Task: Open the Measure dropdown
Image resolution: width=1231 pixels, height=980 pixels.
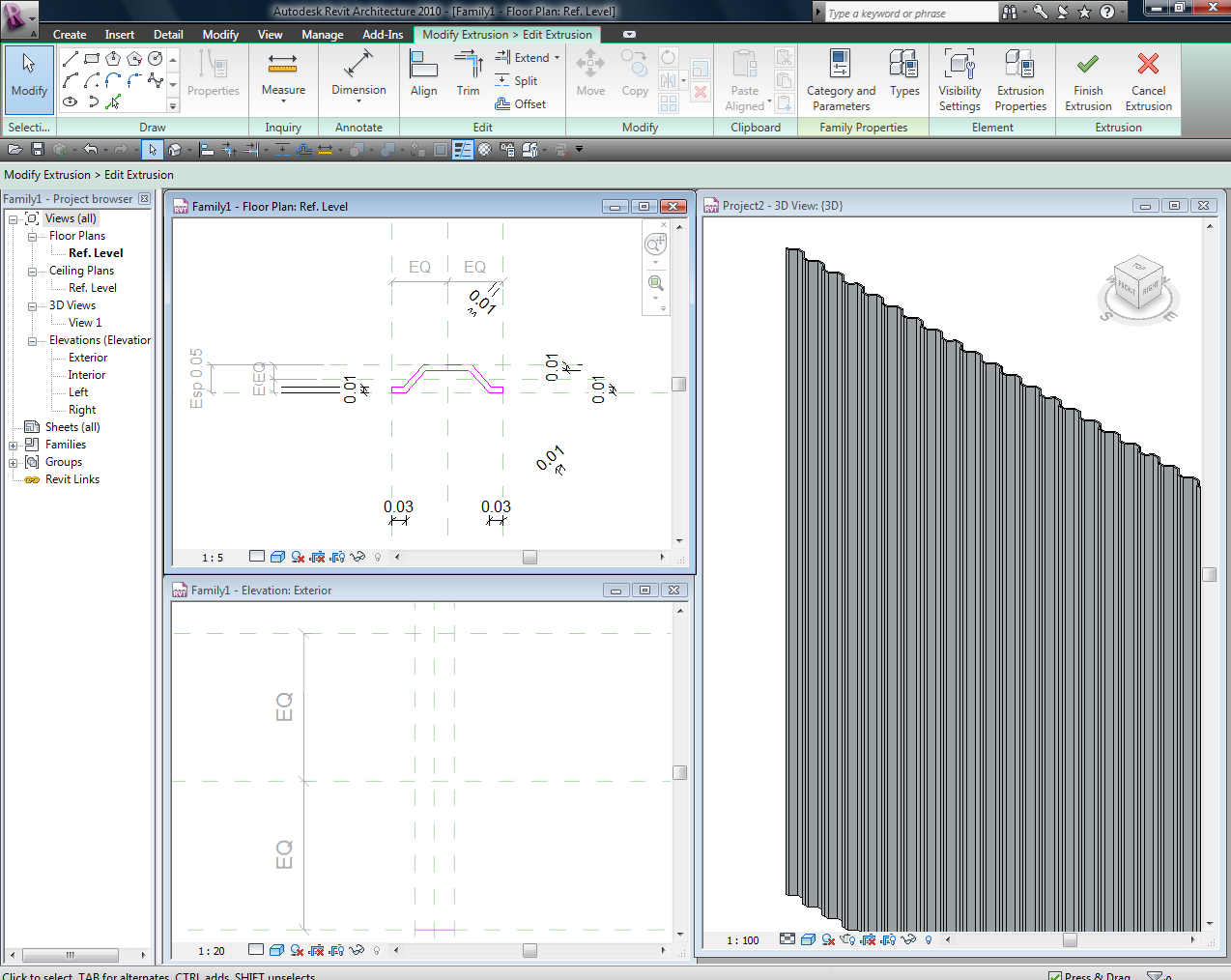Action: coord(283,101)
